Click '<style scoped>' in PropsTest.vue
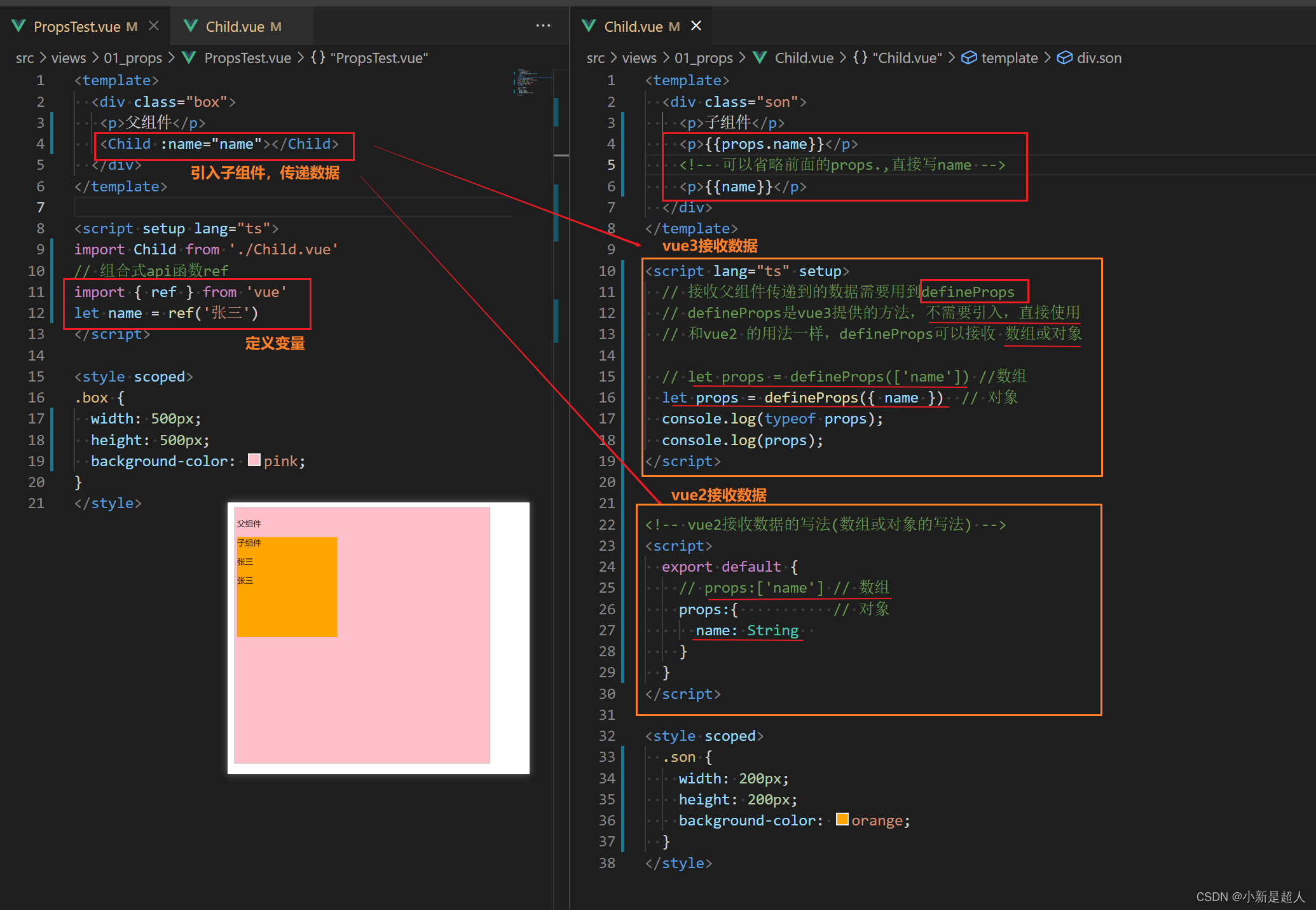This screenshot has height=910, width=1316. pyautogui.click(x=134, y=376)
